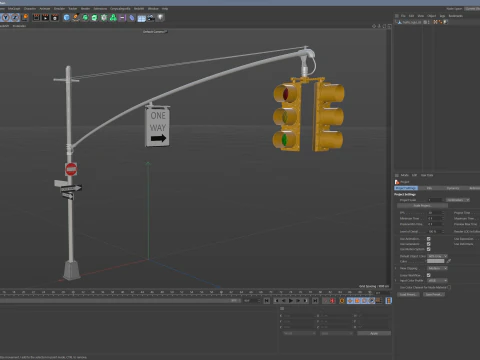Open coordinate mode dropdown left of Apply

[x=299, y=333]
